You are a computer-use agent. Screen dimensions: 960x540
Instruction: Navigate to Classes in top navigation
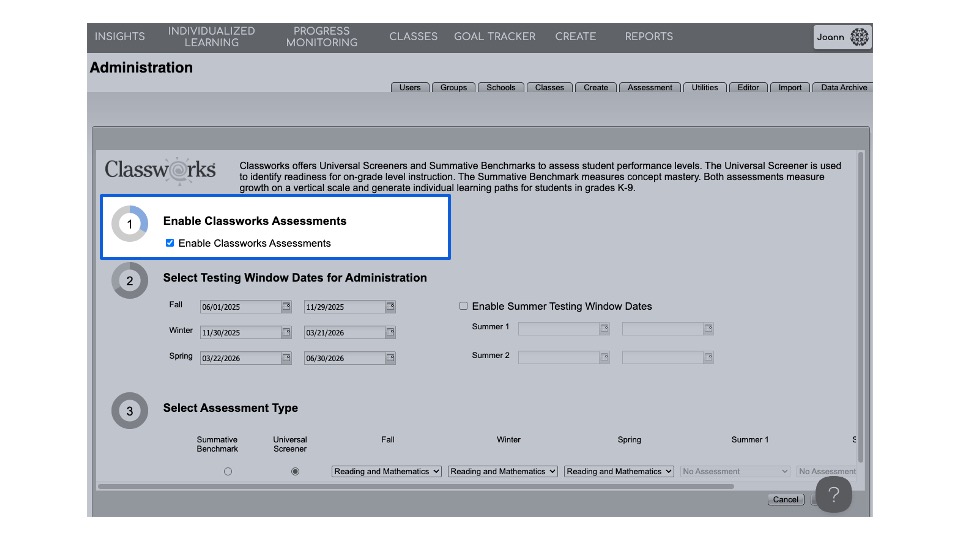point(413,37)
